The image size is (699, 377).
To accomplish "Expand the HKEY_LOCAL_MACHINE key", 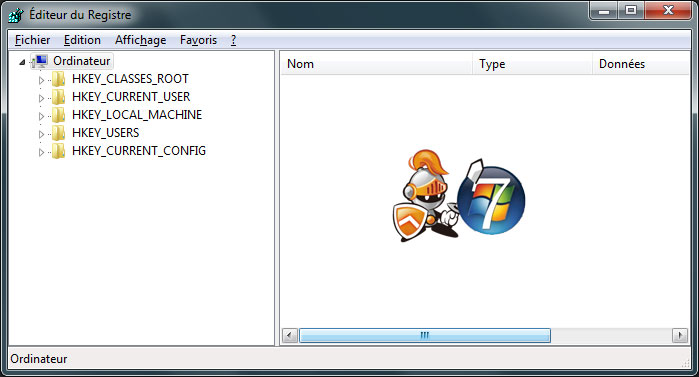I will point(41,116).
